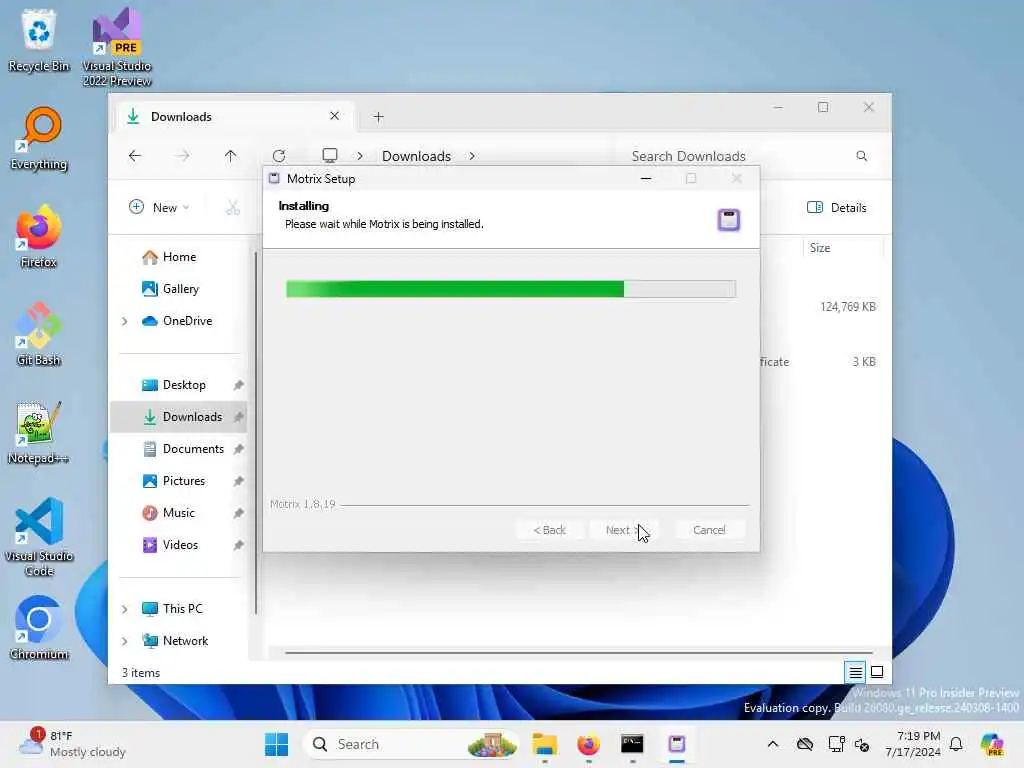Click the Back arrow in File Explorer

135,155
